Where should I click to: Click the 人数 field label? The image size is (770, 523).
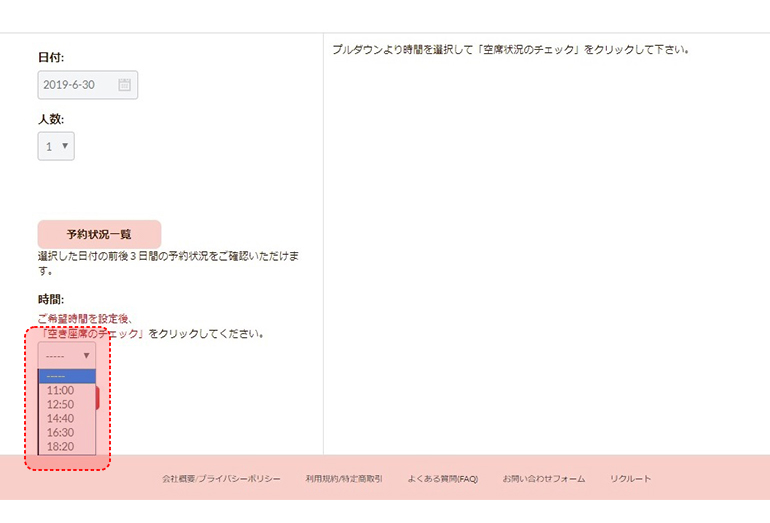(51, 119)
